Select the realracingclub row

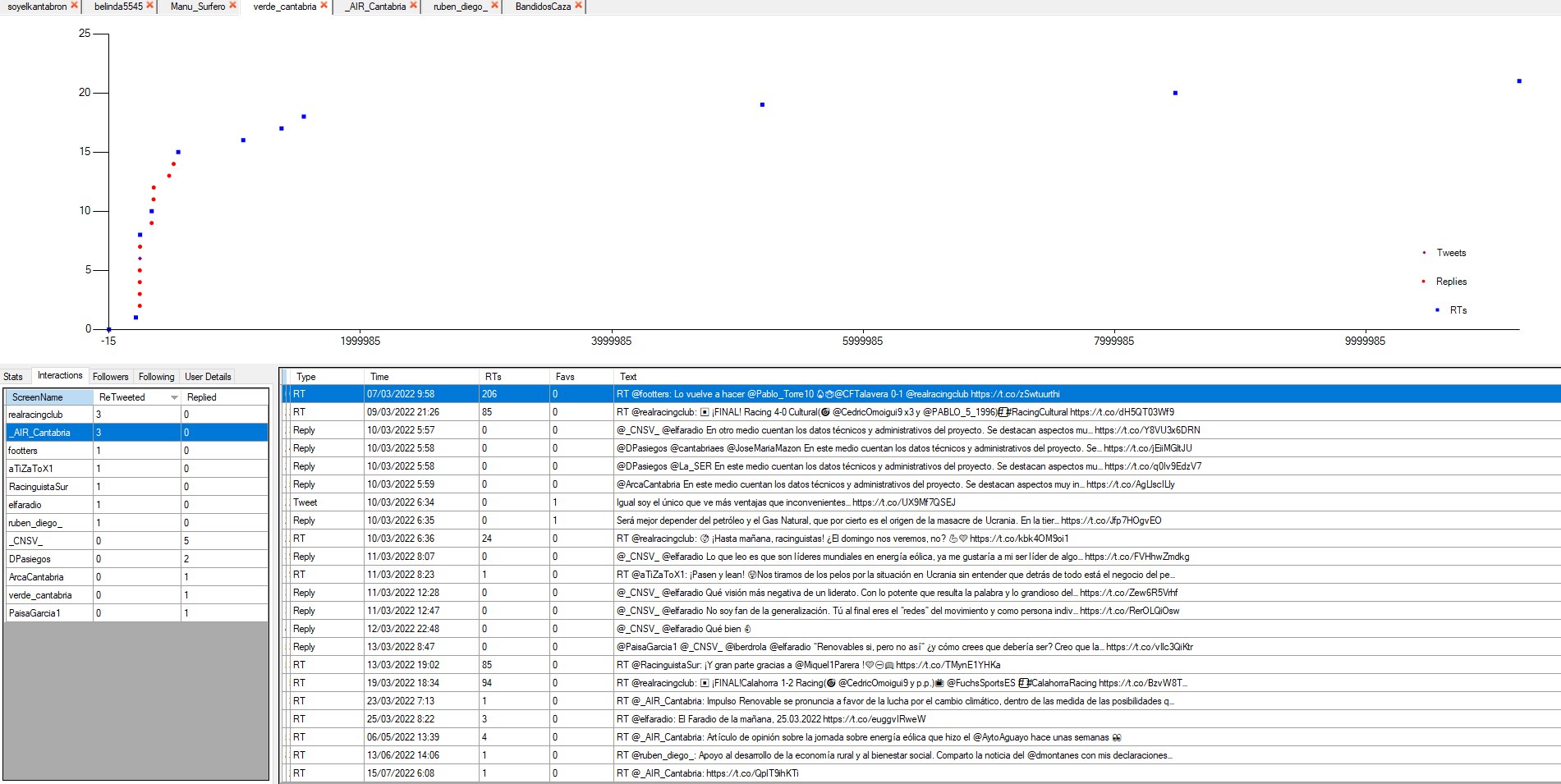pyautogui.click(x=137, y=415)
